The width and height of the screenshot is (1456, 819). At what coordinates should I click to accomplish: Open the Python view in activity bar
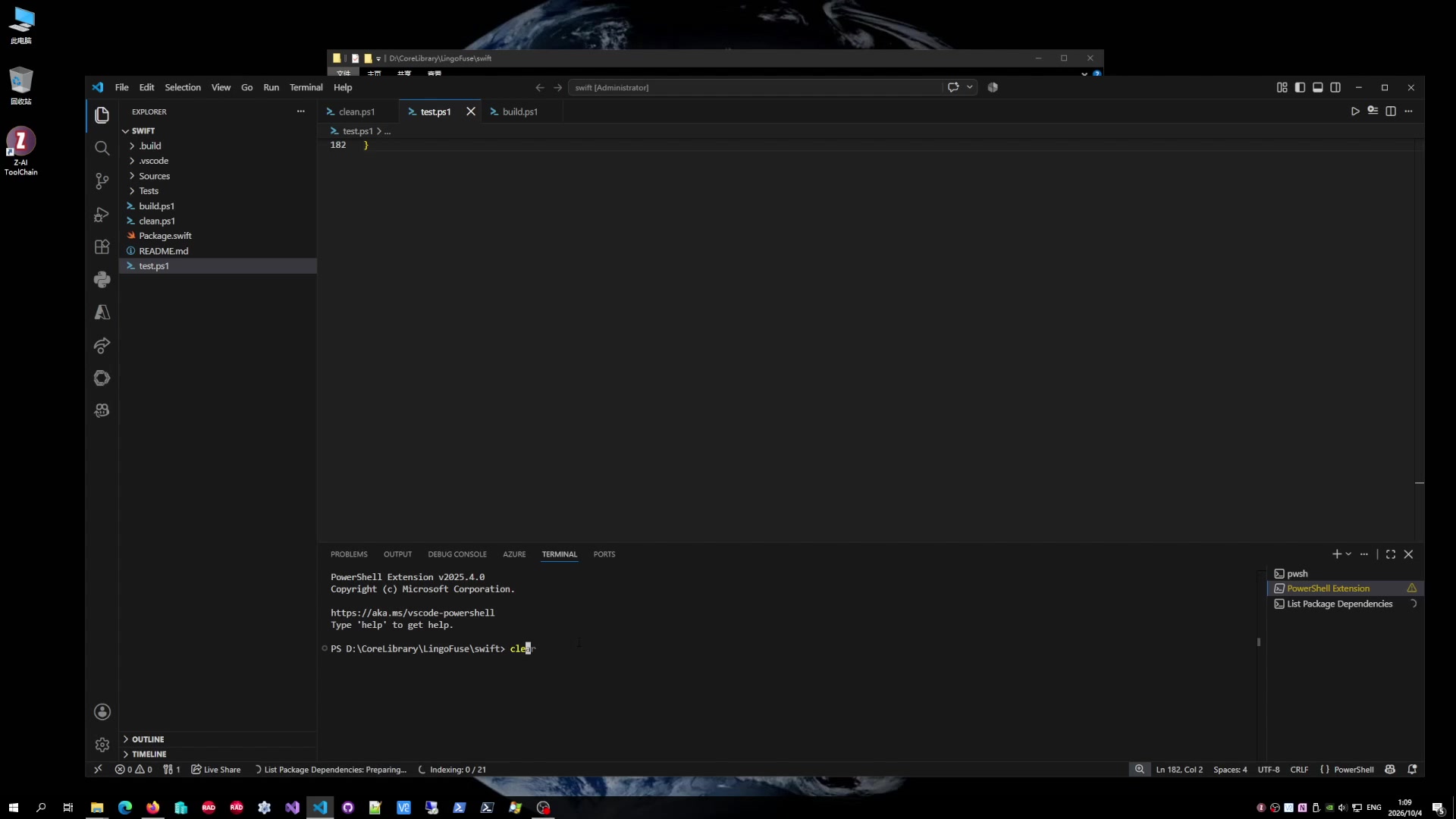click(x=102, y=279)
